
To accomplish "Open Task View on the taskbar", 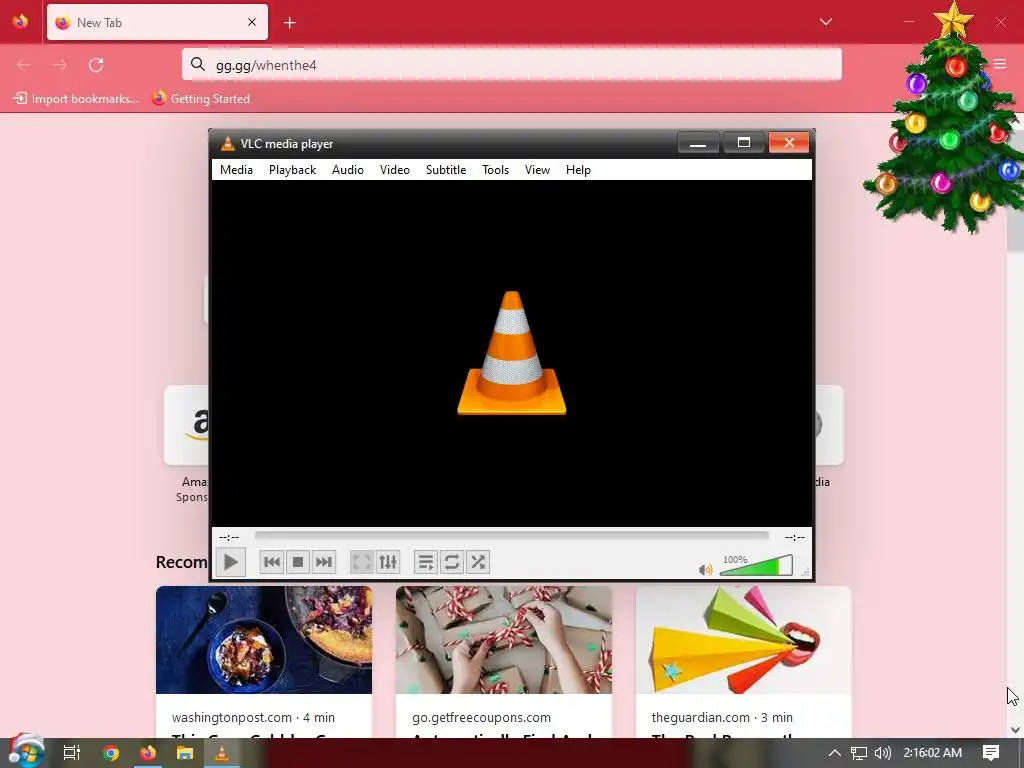I will click(x=72, y=753).
